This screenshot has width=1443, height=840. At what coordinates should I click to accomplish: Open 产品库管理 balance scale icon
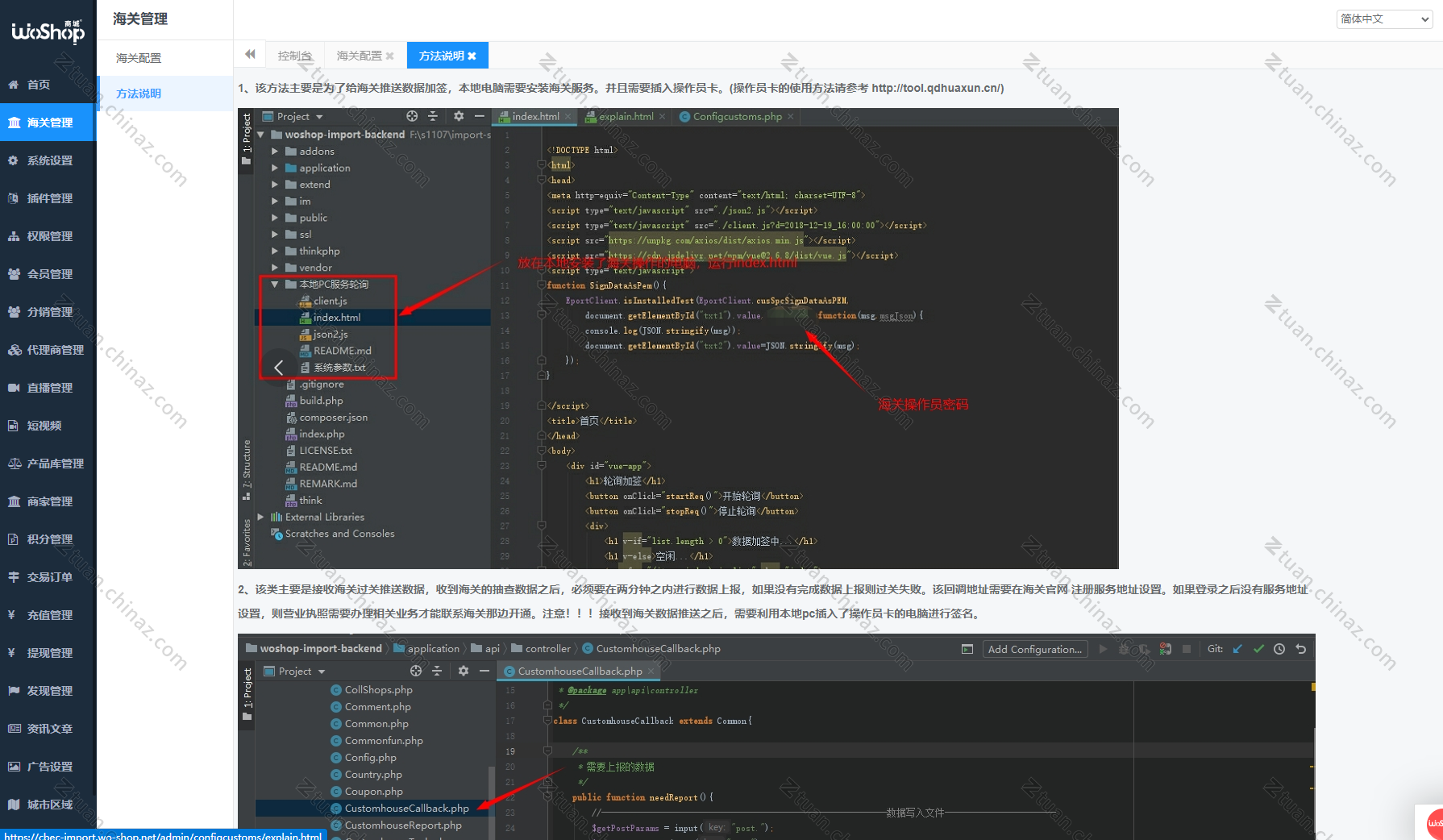pos(14,464)
